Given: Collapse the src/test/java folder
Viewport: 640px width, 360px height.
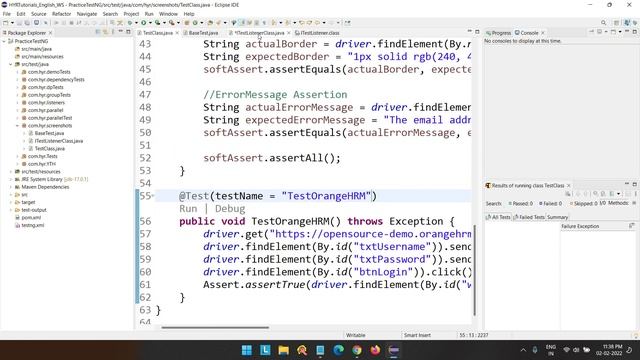Looking at the screenshot, I should (x=11, y=64).
